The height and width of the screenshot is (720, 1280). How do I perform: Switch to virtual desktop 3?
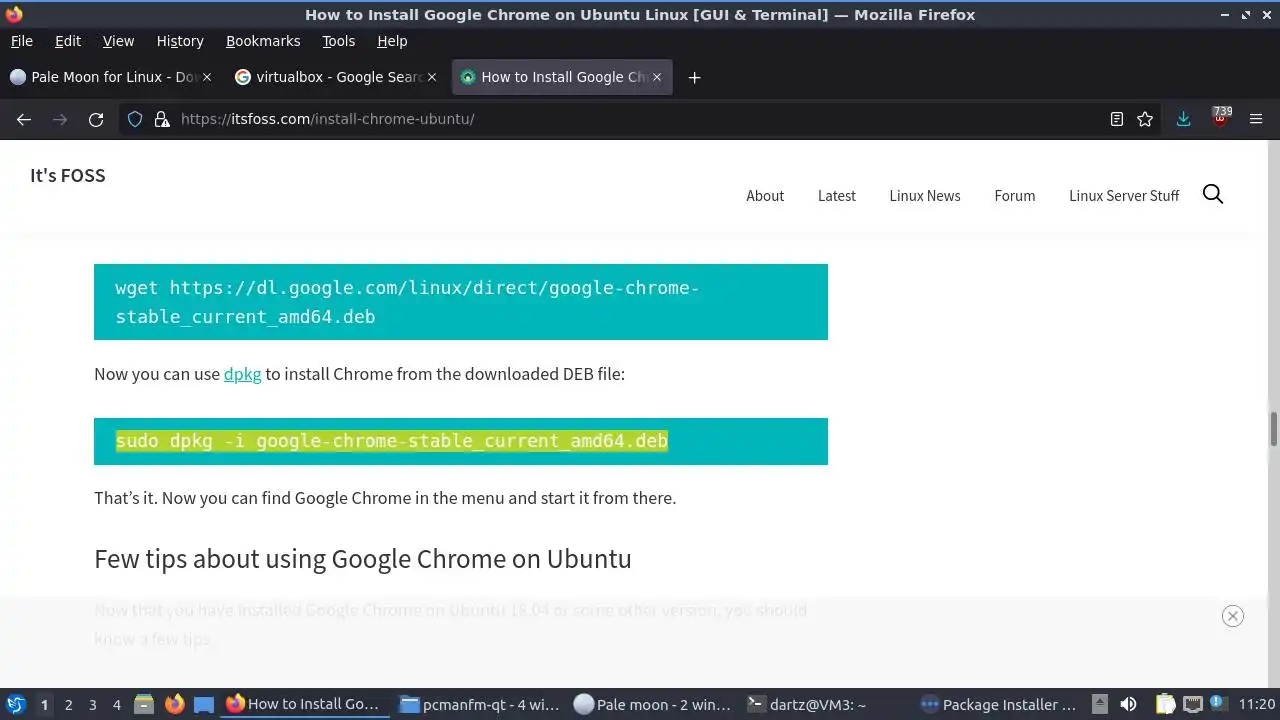(x=92, y=704)
